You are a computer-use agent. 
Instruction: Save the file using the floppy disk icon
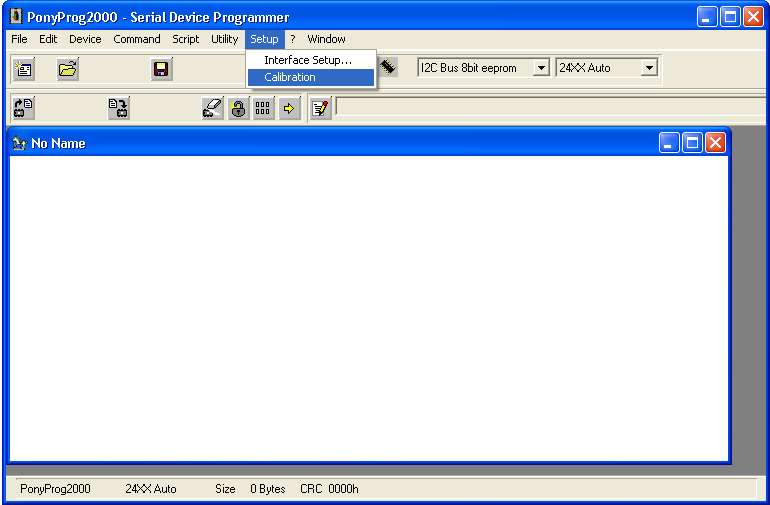click(161, 69)
